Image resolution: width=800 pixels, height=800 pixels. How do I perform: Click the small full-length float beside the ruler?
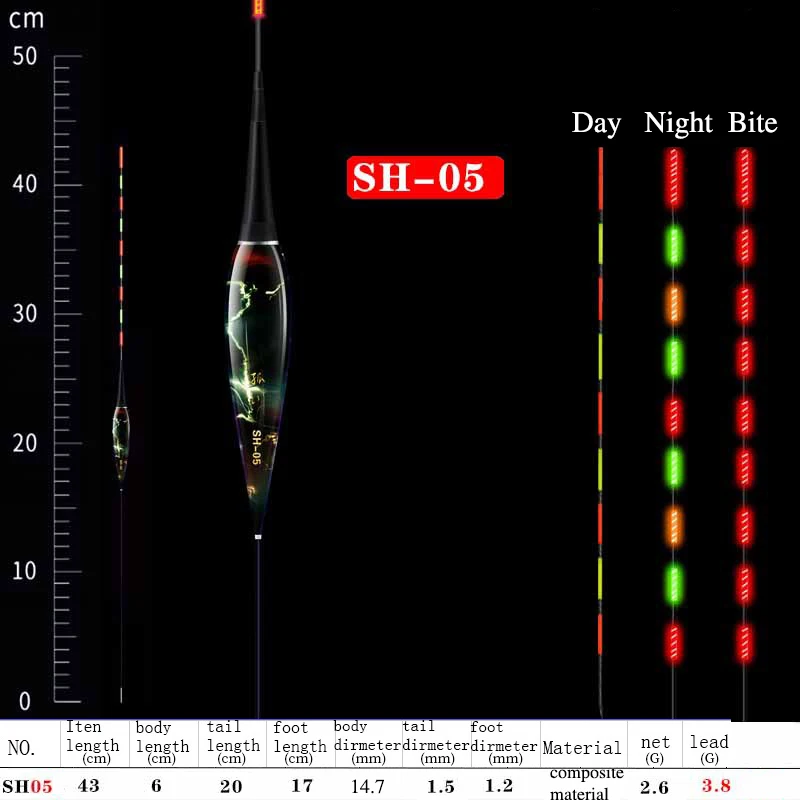[x=121, y=424]
